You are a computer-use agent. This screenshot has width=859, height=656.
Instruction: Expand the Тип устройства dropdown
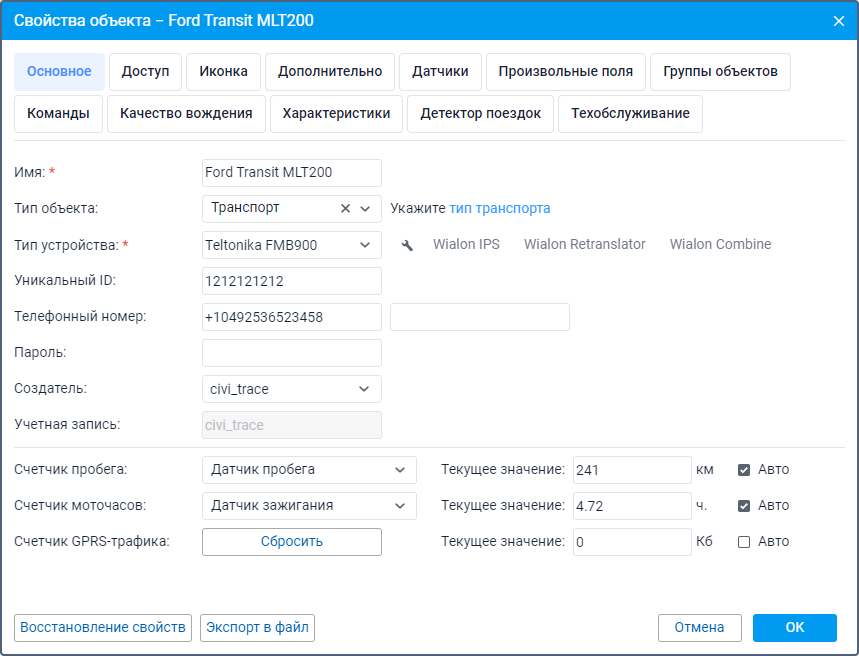(365, 245)
